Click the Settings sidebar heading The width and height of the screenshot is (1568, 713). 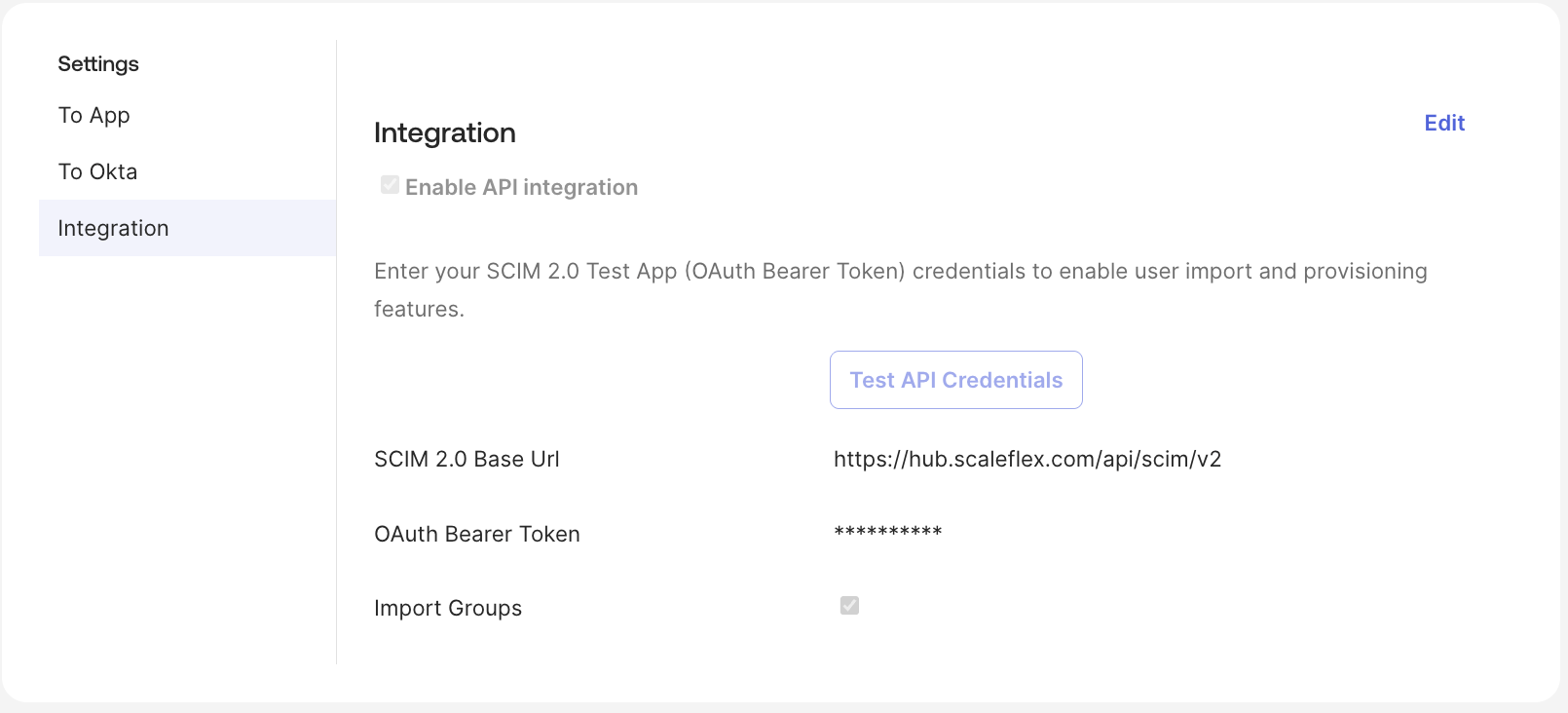(98, 63)
